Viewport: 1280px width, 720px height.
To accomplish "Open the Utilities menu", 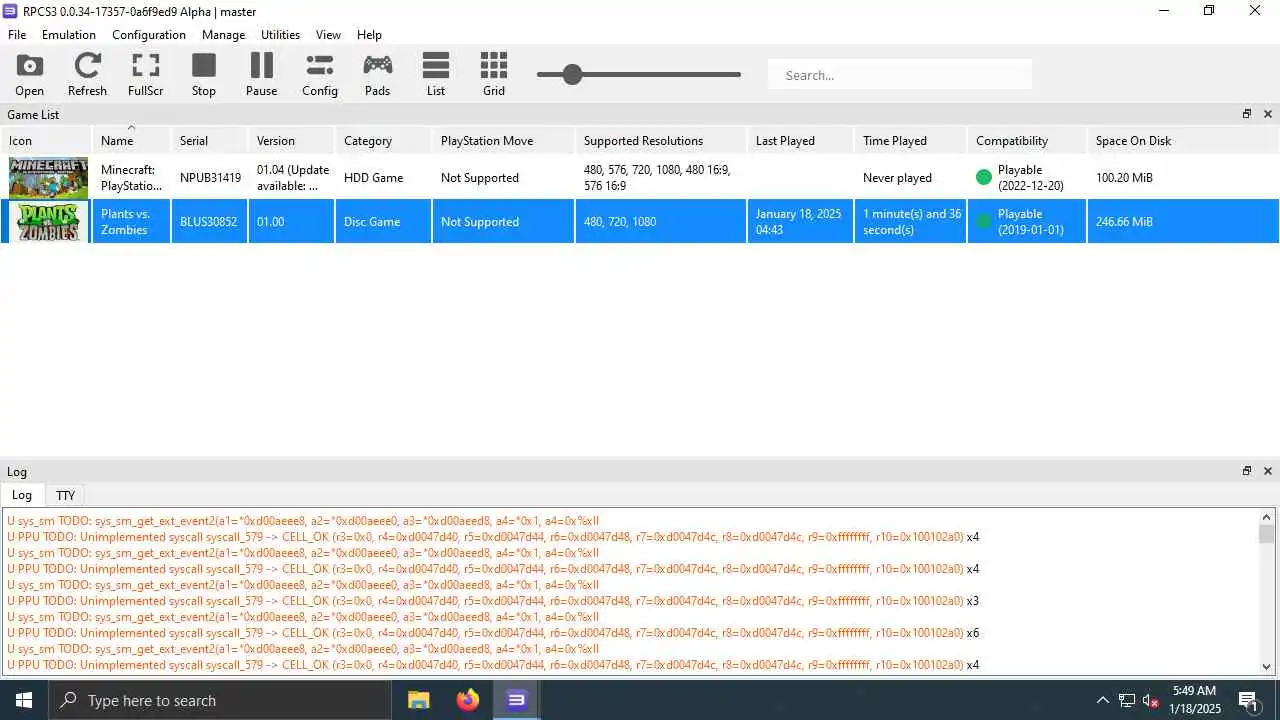I will tap(280, 34).
